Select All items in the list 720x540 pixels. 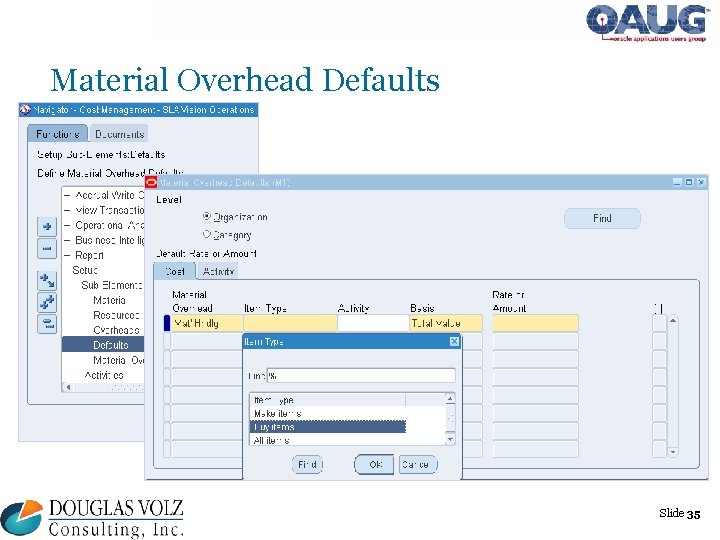click(x=328, y=440)
